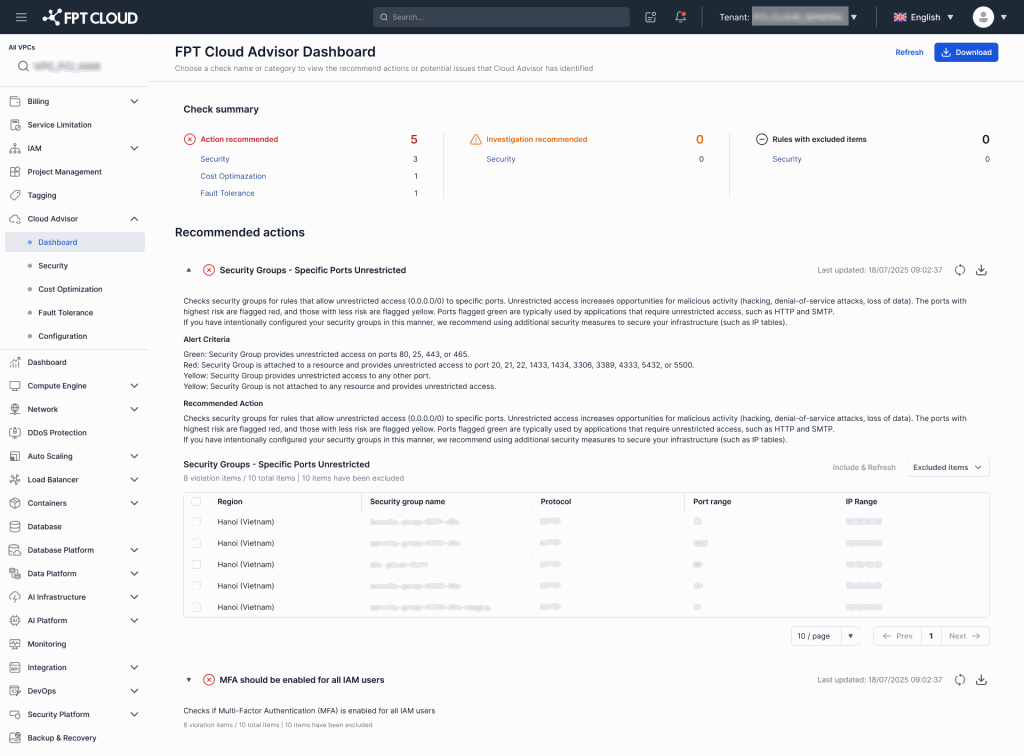Image resolution: width=1024 pixels, height=756 pixels.
Task: Click the VPC search magnifier icon
Action: [x=23, y=66]
